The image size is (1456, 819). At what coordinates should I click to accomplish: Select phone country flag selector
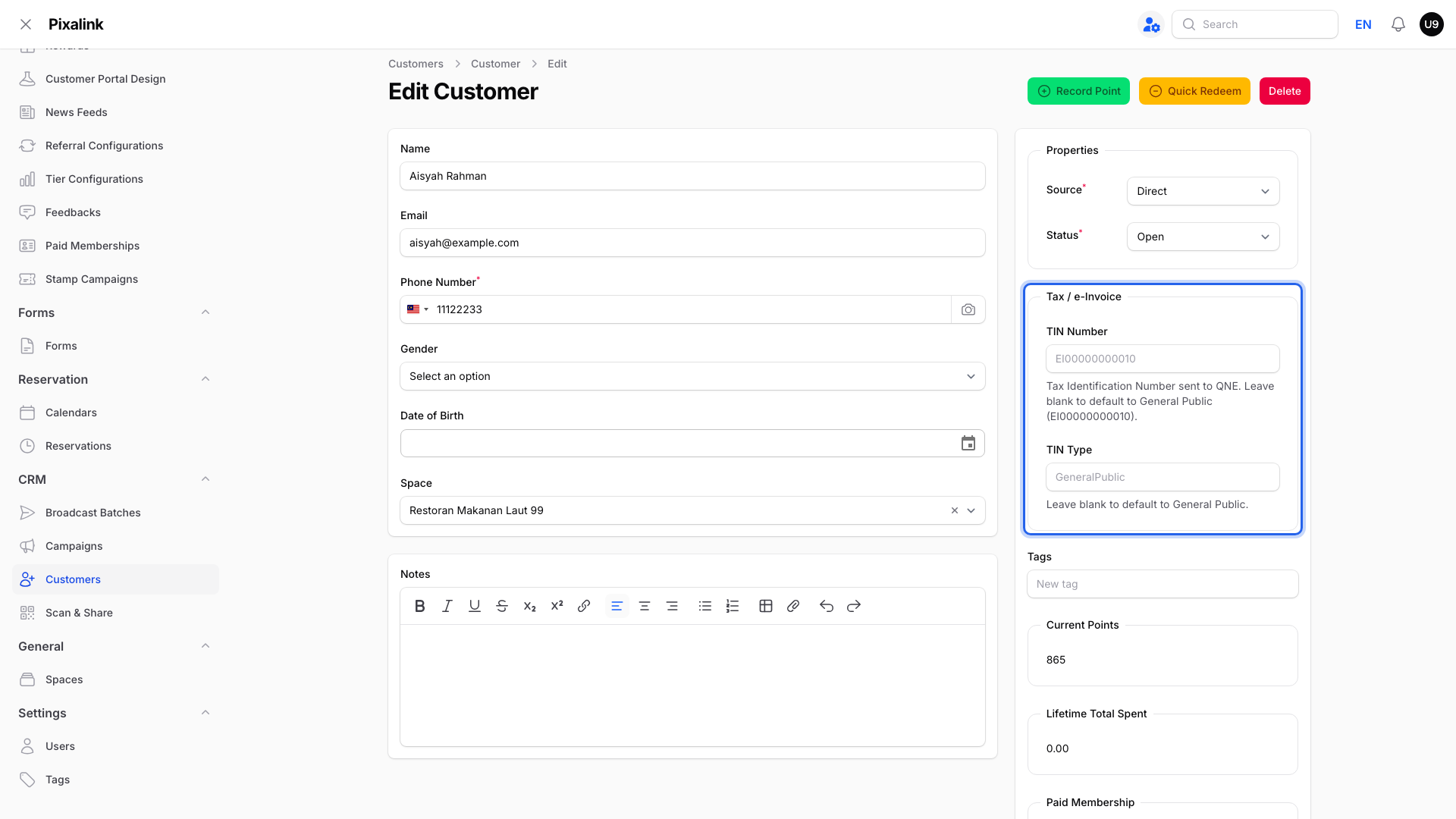[418, 309]
